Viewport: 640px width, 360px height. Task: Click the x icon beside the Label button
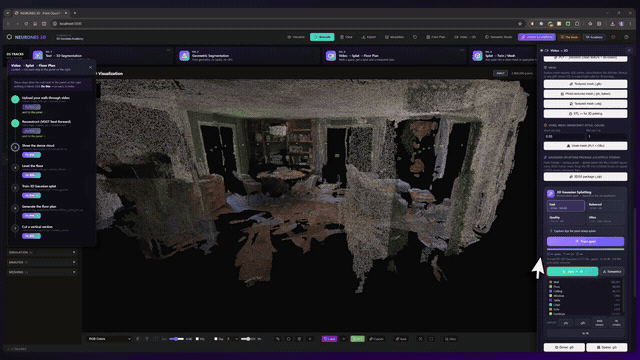344,339
